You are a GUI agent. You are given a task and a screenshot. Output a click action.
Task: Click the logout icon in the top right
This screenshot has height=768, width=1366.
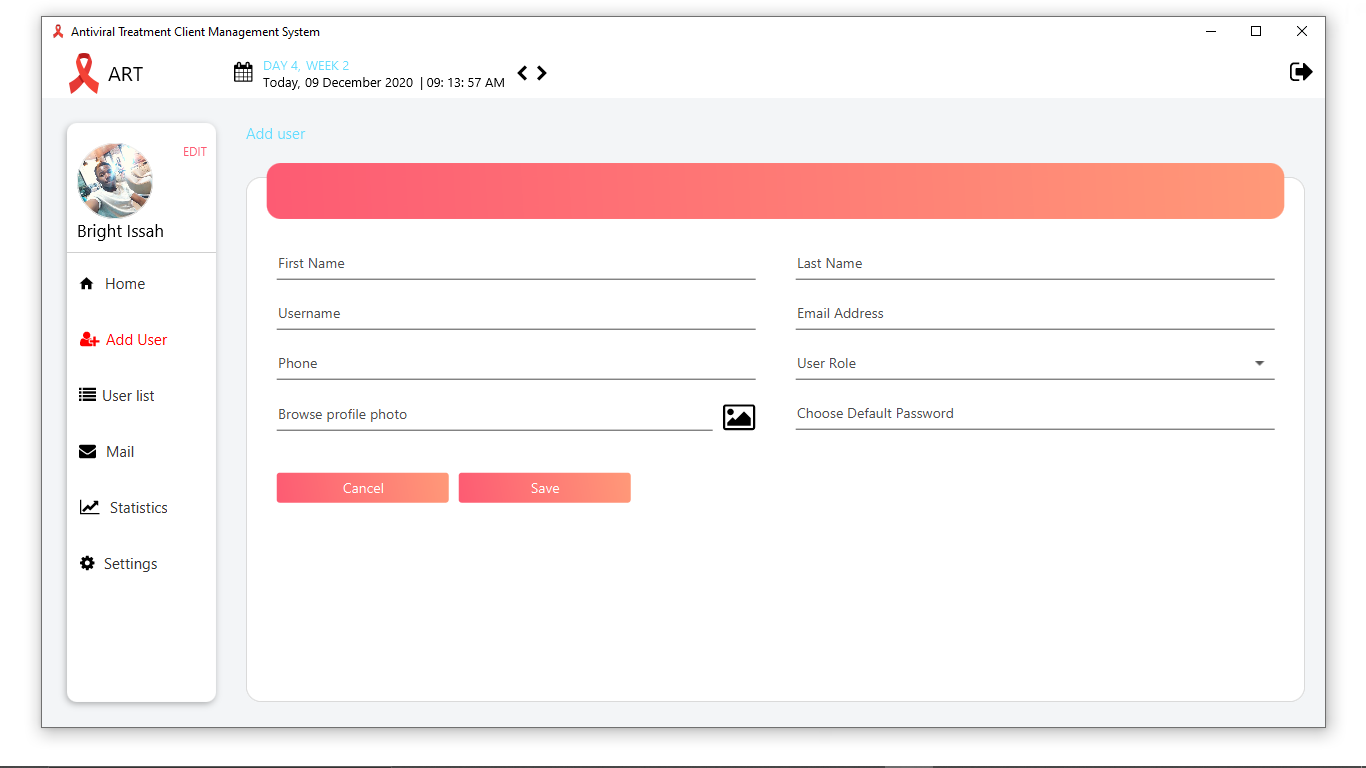coord(1301,71)
